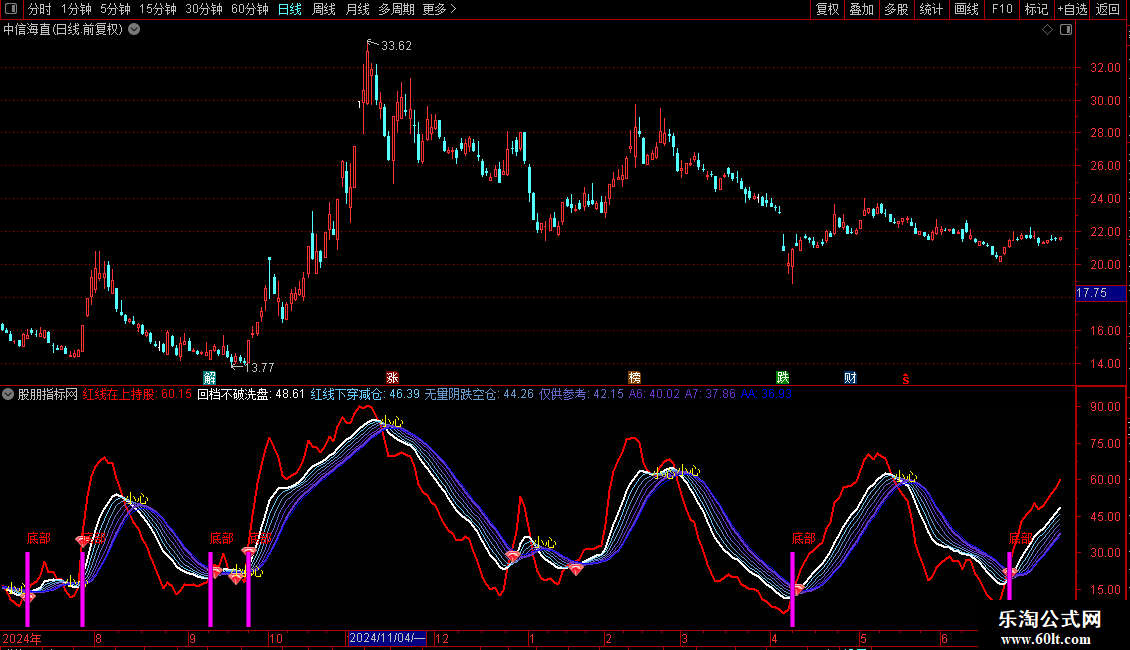Click the 2024年 label on the time axis

click(22, 638)
